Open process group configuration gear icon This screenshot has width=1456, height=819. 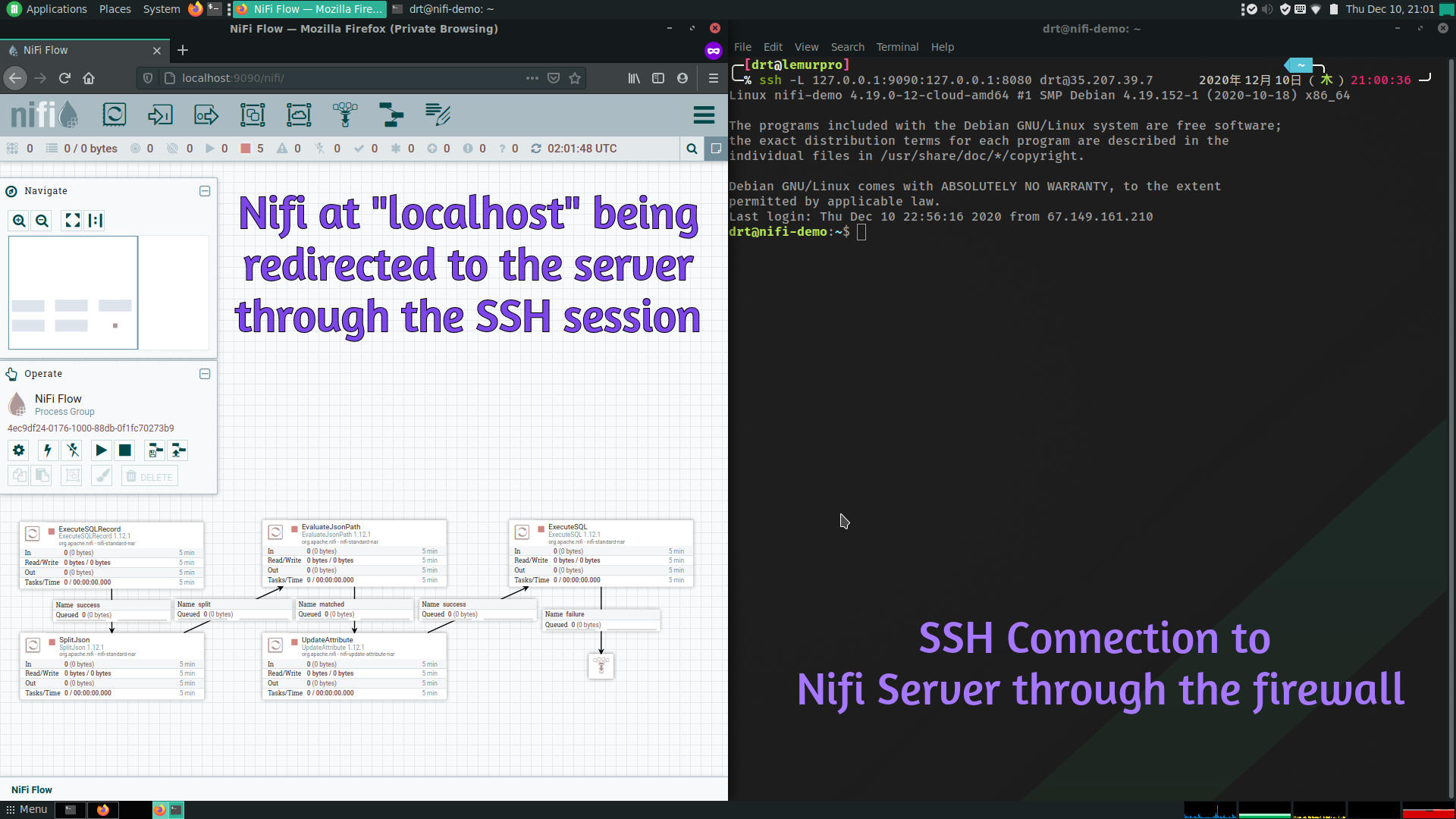pyautogui.click(x=19, y=450)
